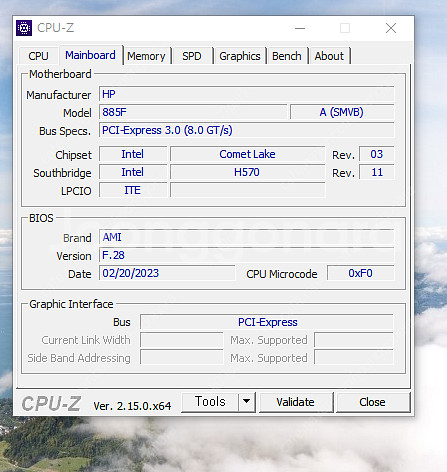The width and height of the screenshot is (447, 472).
Task: Click the Bus Specs. label
Action: pyautogui.click(x=65, y=131)
